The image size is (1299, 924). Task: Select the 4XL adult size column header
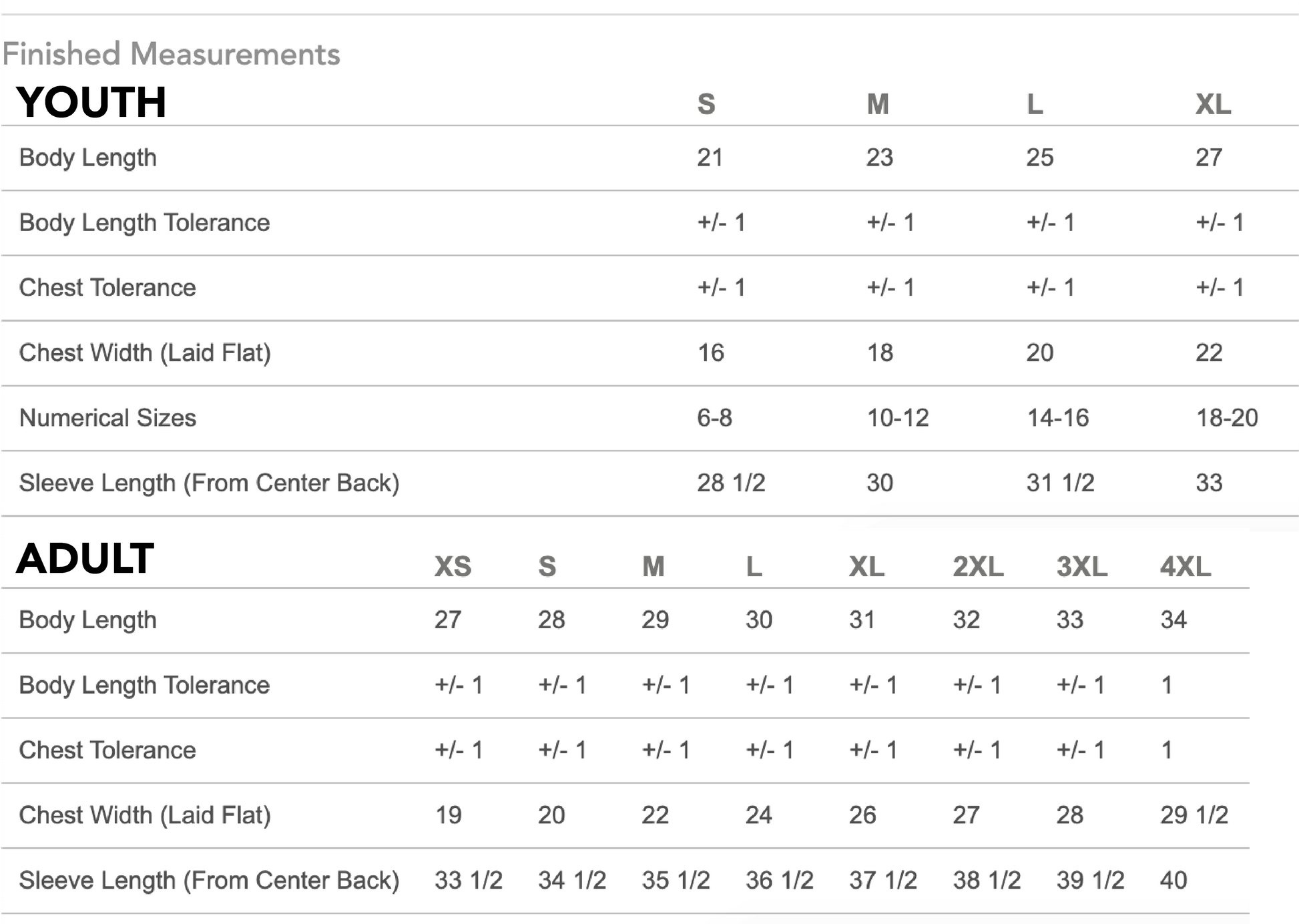[x=1185, y=567]
